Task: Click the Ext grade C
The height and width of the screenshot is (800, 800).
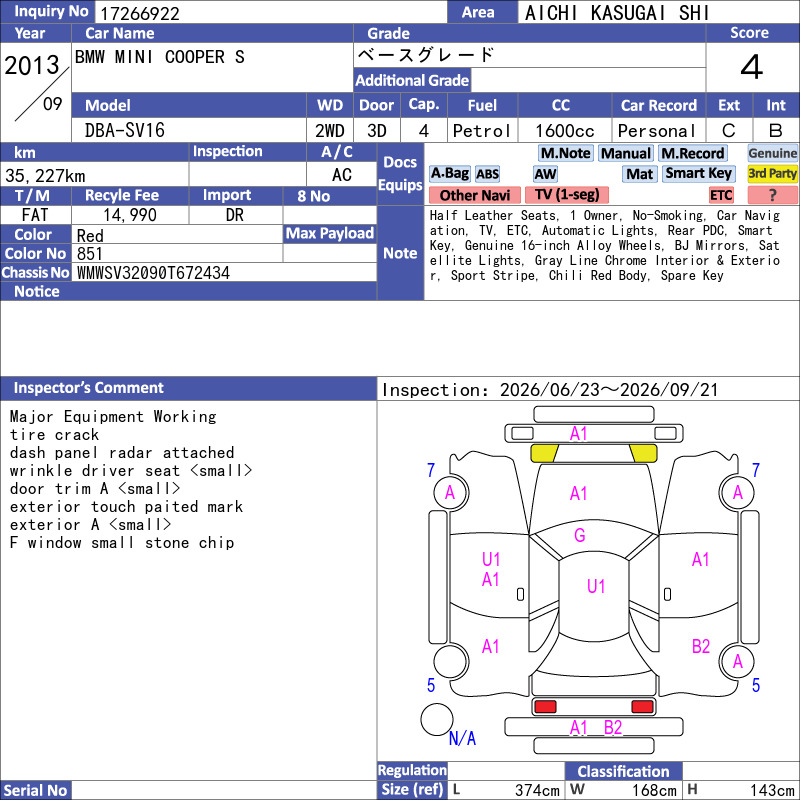Action: 729,131
